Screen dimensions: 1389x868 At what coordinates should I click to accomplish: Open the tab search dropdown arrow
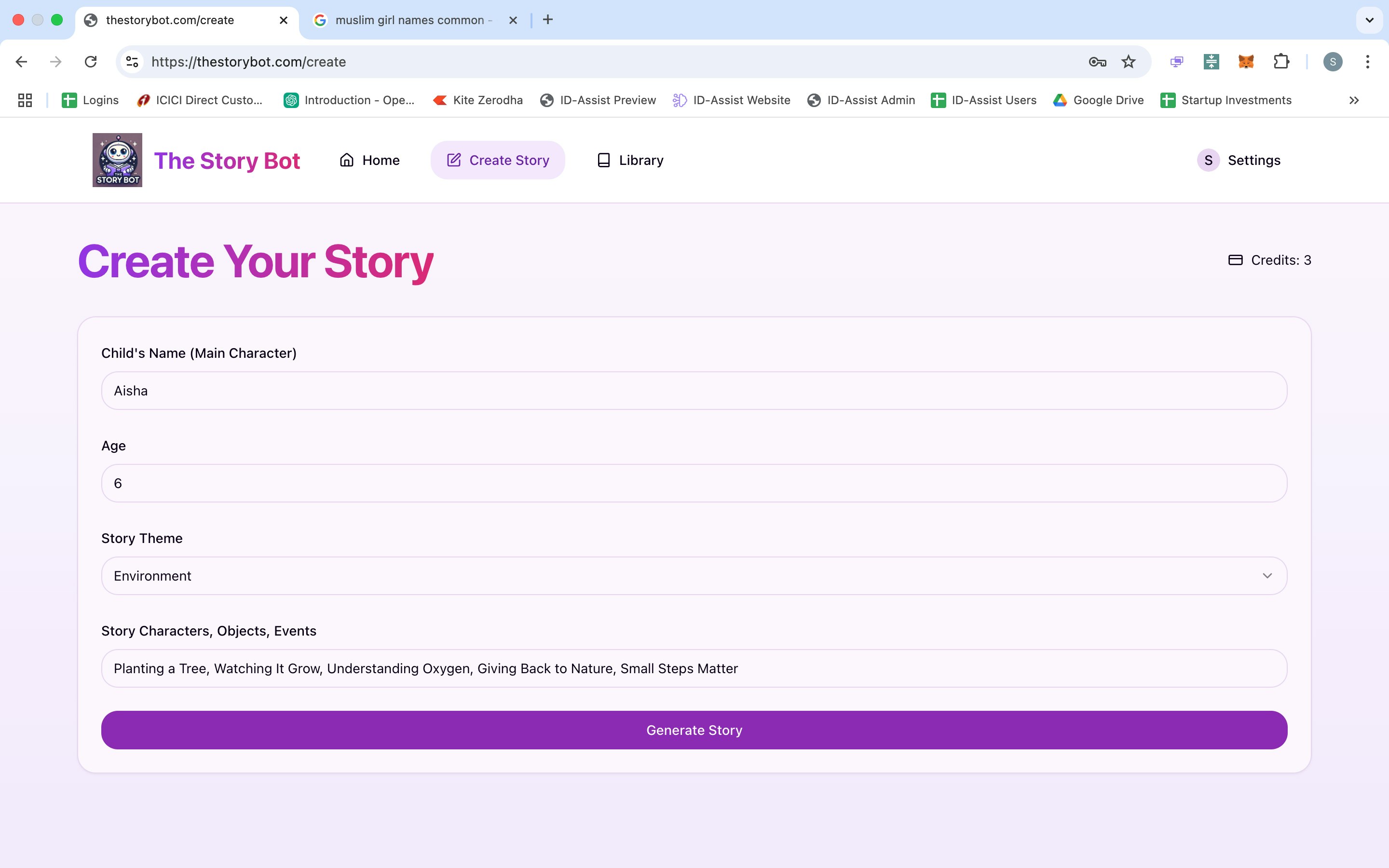[1369, 20]
